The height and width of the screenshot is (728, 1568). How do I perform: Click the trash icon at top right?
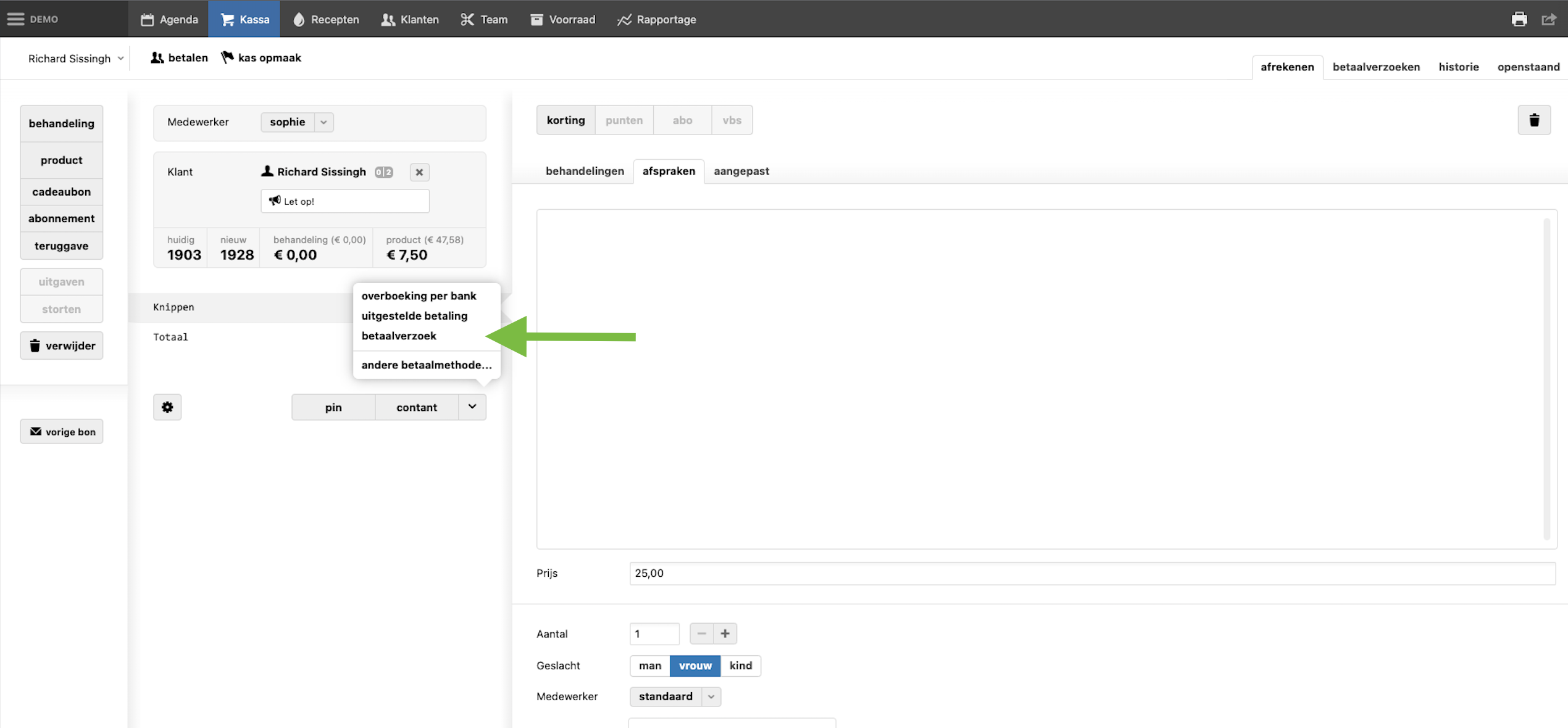(1534, 120)
